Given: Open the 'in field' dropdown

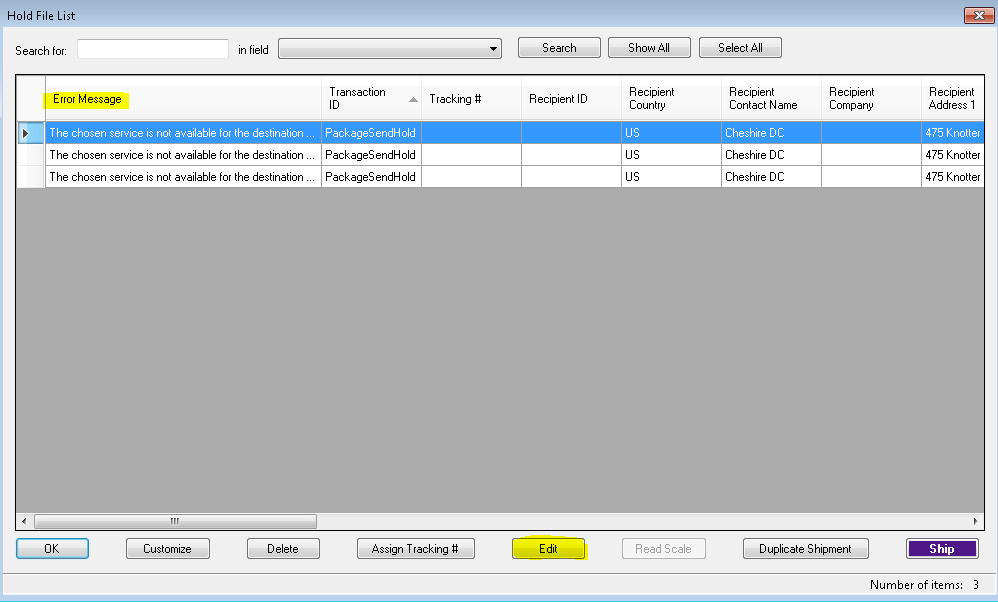Looking at the screenshot, I should 390,49.
